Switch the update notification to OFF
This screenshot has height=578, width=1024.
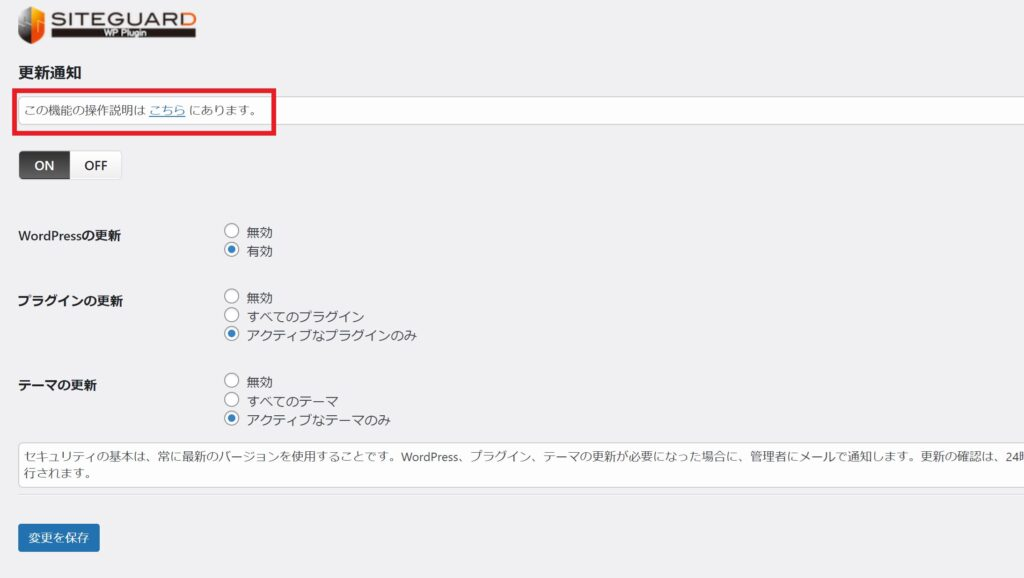[x=96, y=166]
